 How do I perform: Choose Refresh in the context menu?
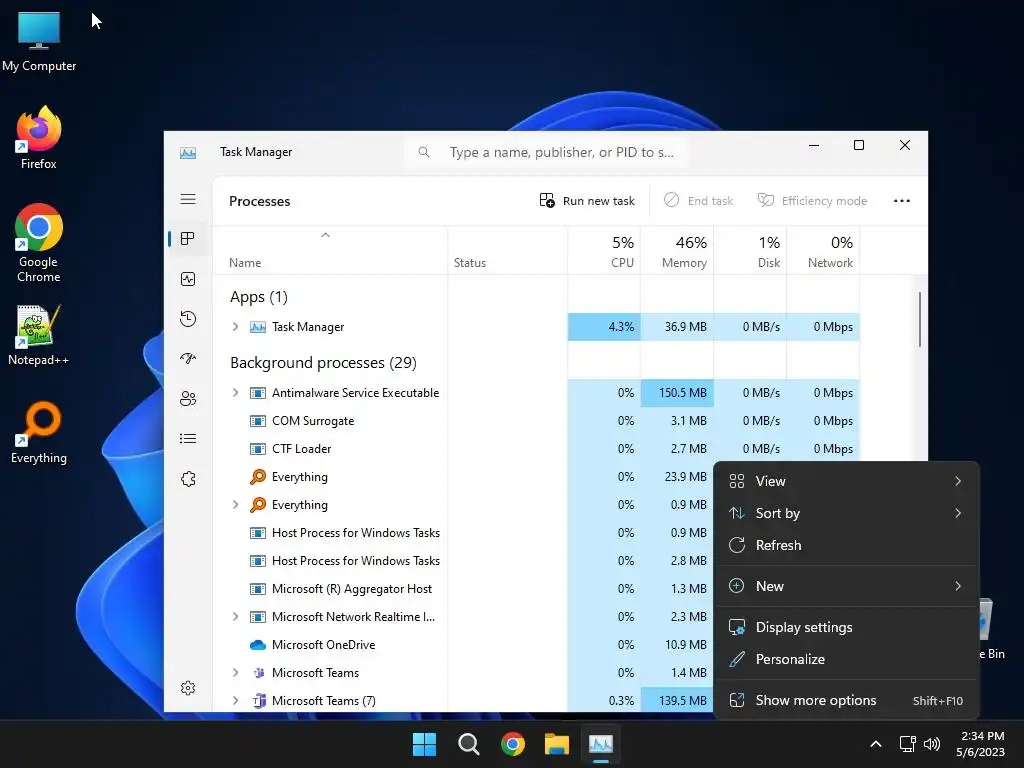[846, 545]
